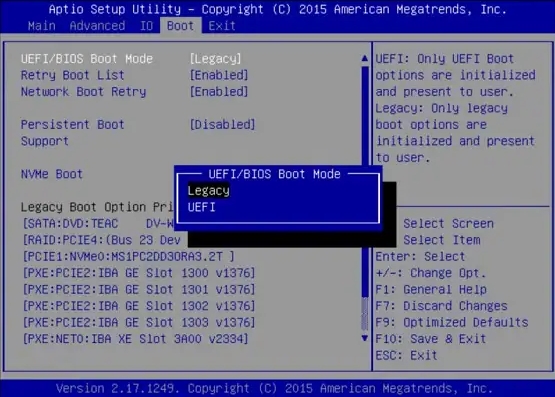The image size is (555, 397).
Task: Click the scroll down arrow icon
Action: (x=365, y=338)
